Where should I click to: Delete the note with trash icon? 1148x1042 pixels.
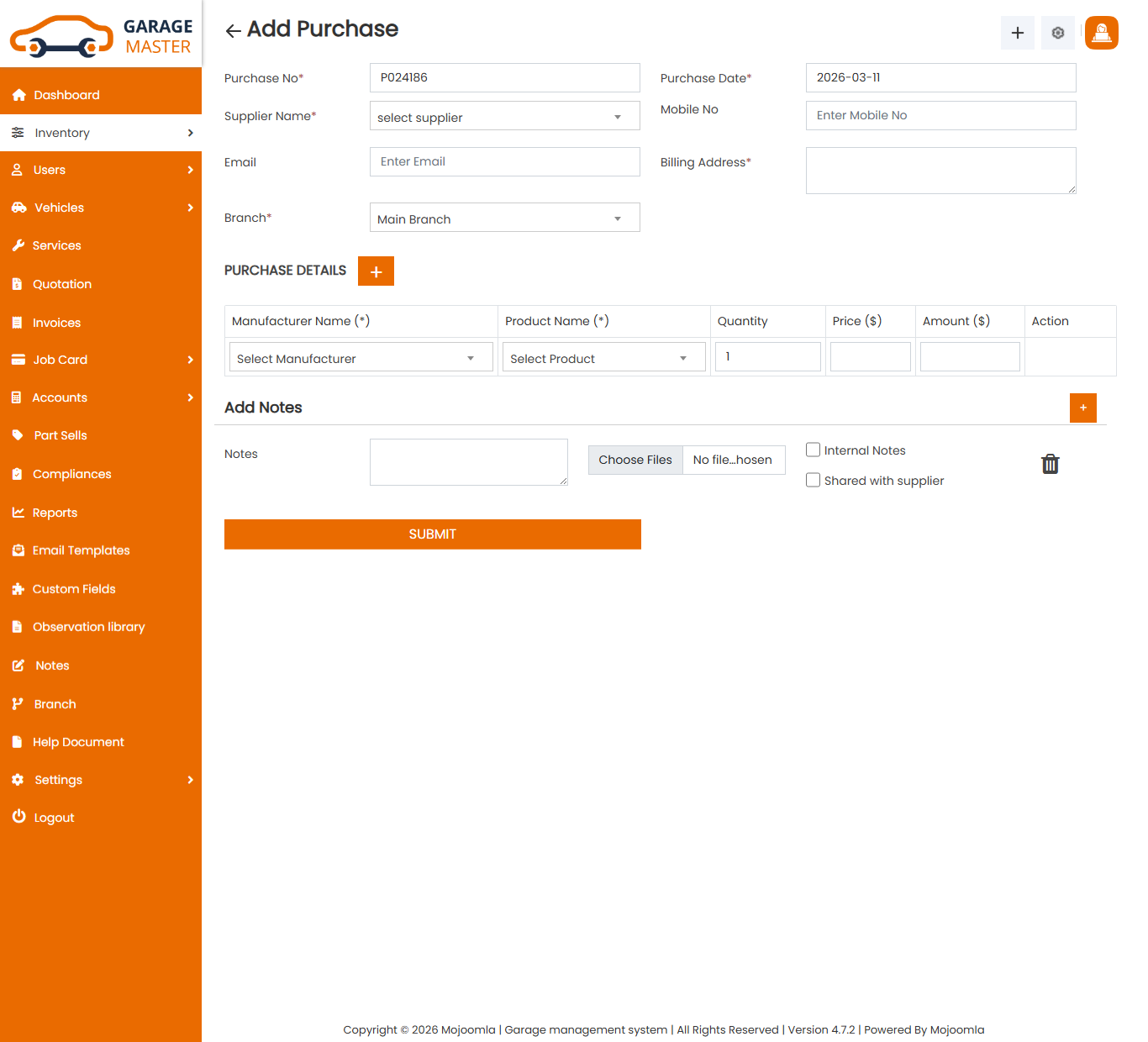click(1050, 464)
